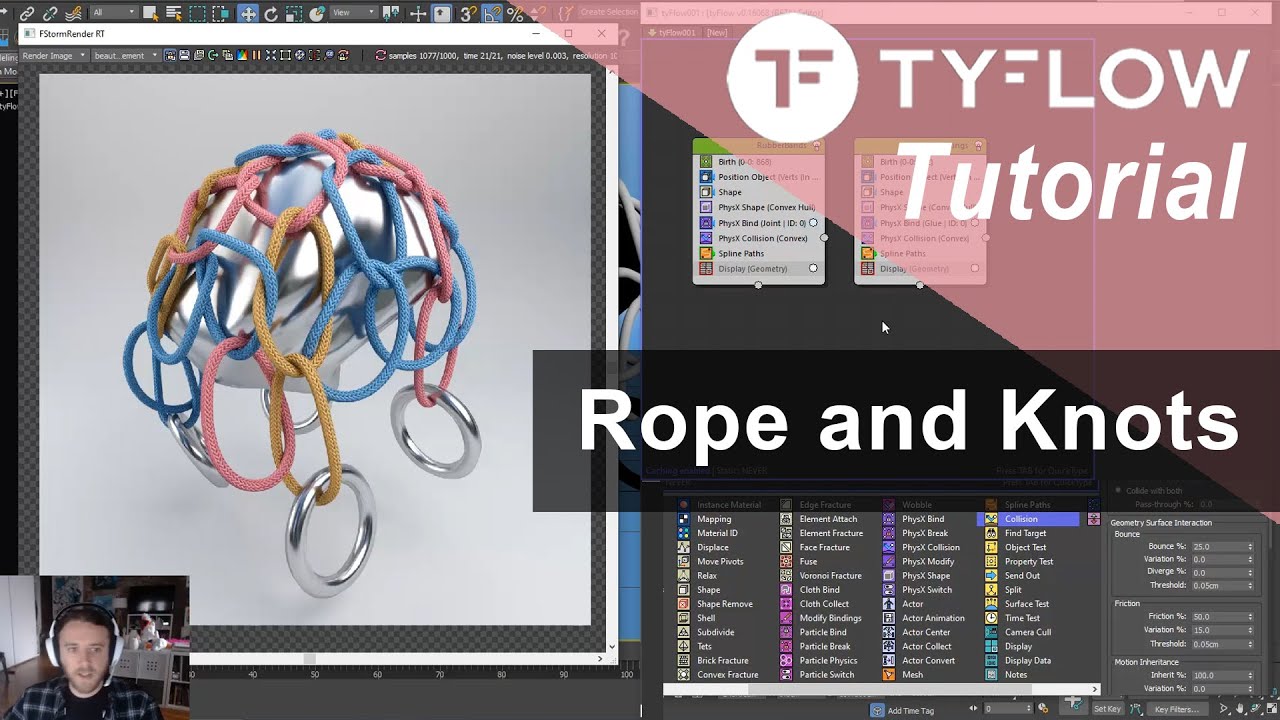Image resolution: width=1280 pixels, height=720 pixels.
Task: Pick the Cloth Bind operator in the depot
Action: (x=809, y=589)
